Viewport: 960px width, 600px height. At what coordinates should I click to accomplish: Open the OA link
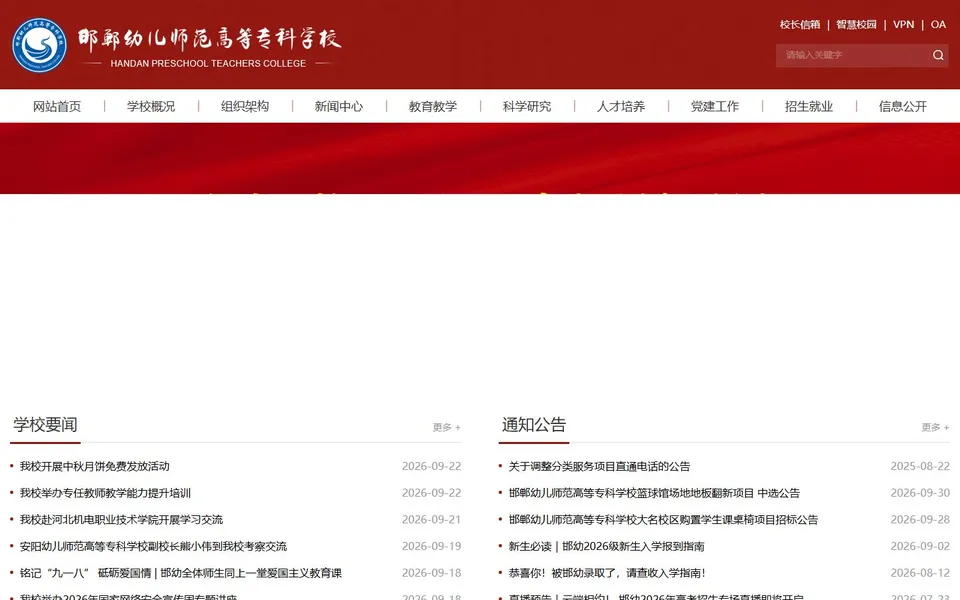click(x=938, y=24)
